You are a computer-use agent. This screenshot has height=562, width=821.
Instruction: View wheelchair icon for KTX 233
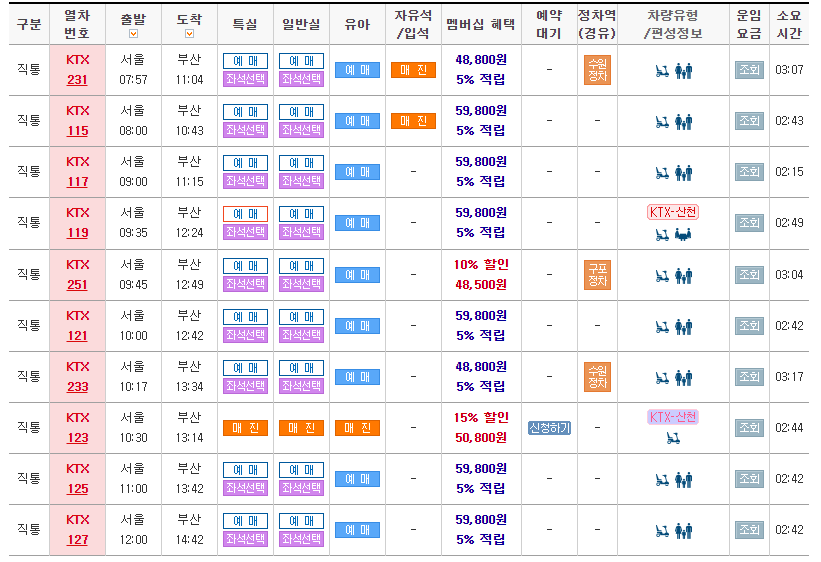click(x=662, y=378)
